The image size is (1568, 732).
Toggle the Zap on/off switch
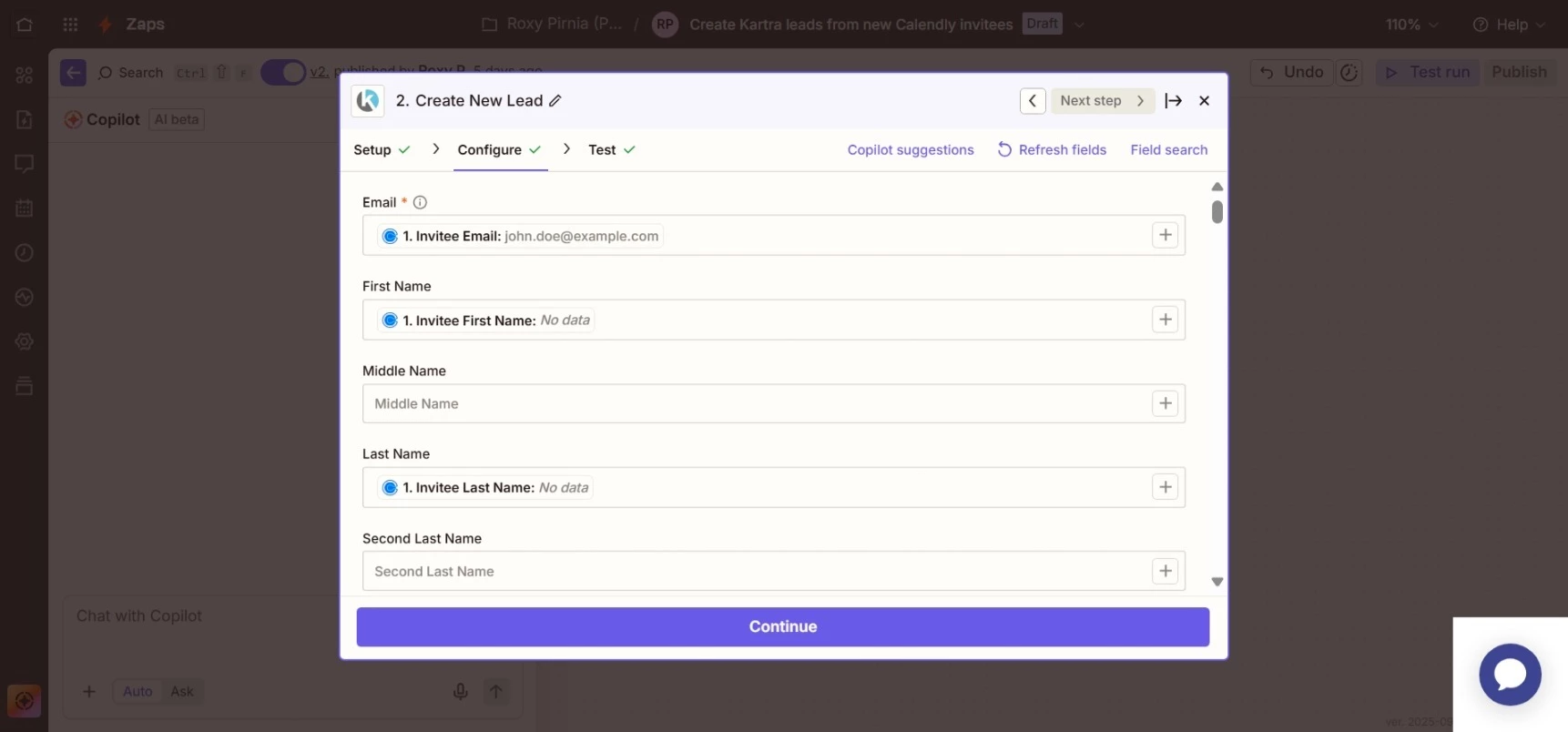tap(283, 72)
